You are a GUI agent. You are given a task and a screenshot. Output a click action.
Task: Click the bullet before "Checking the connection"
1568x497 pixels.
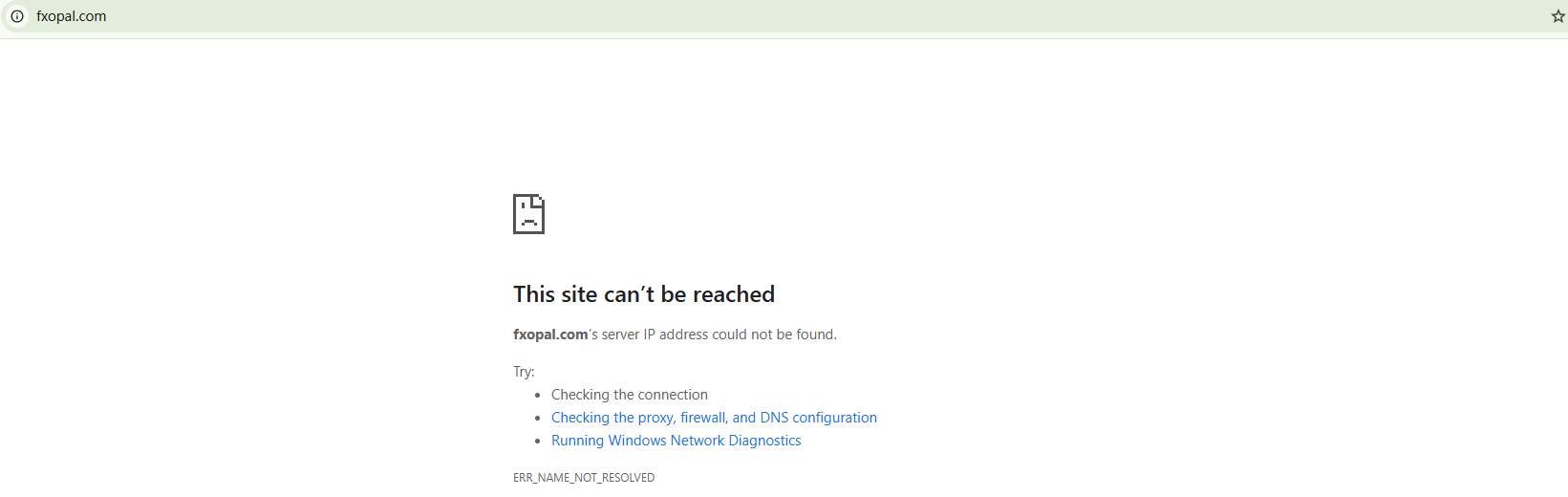538,395
